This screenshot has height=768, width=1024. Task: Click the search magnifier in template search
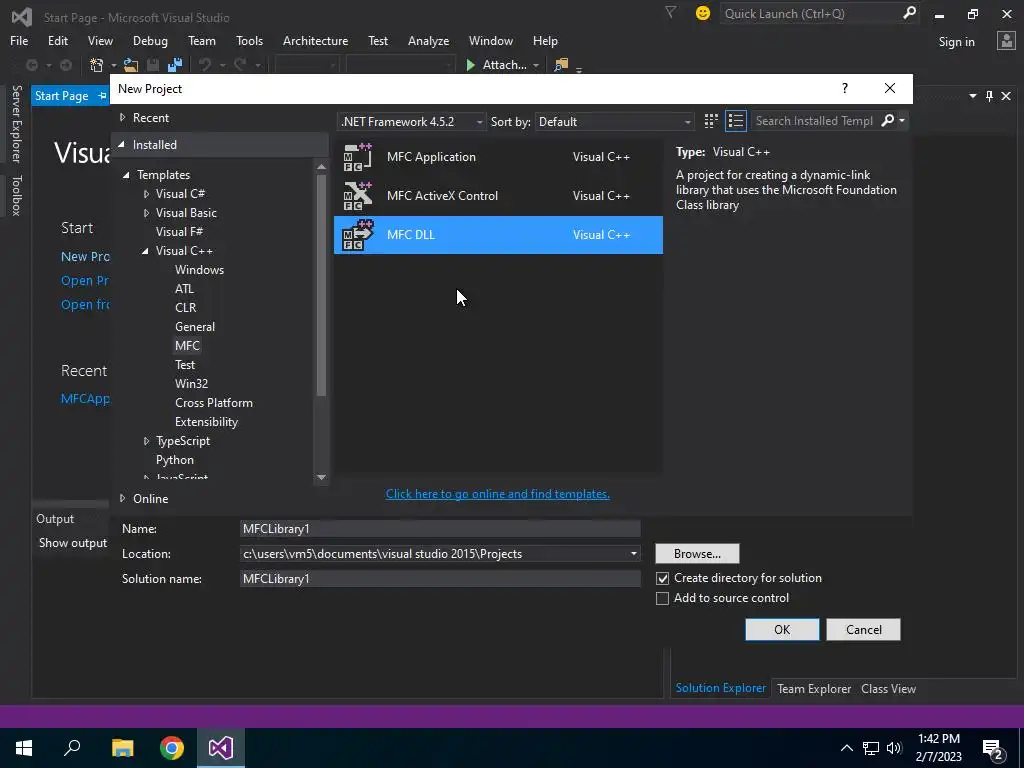888,120
